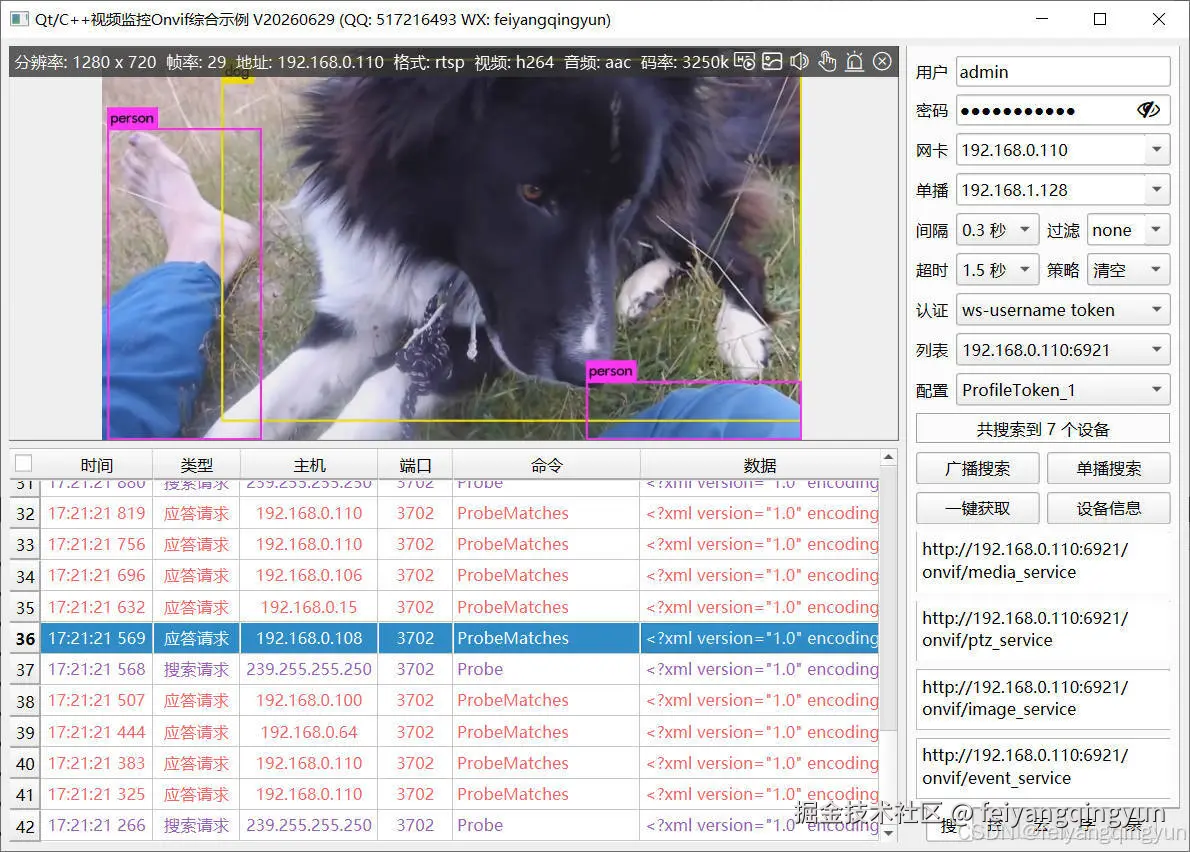Image resolution: width=1190 pixels, height=852 pixels.
Task: Click time cell 17:21:21 568
Action: (96, 669)
